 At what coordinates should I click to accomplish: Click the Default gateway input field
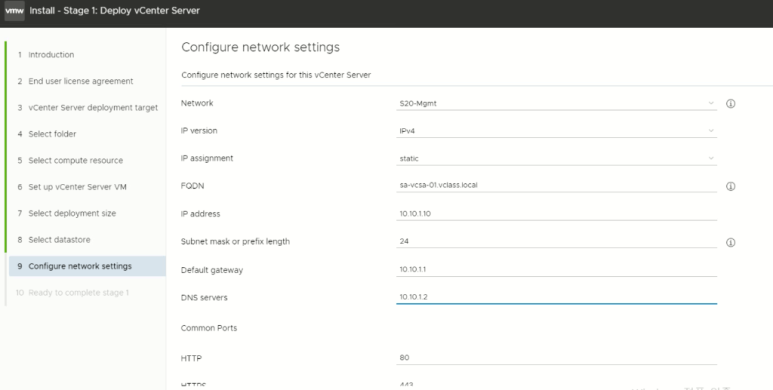(x=556, y=270)
